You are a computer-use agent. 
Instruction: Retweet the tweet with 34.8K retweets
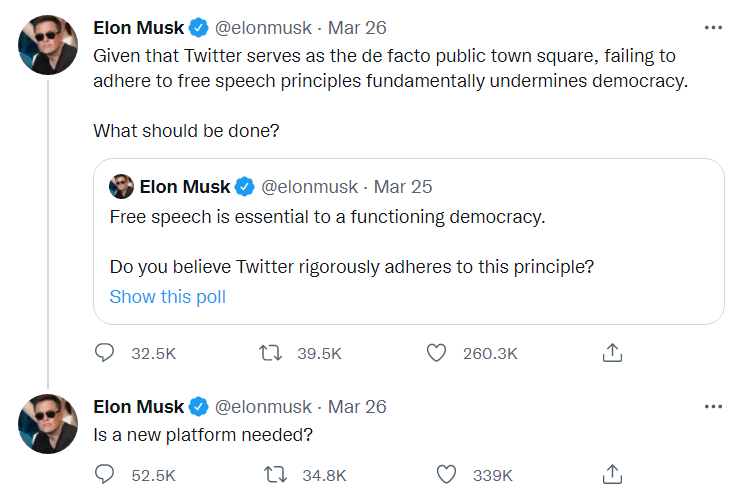270,474
